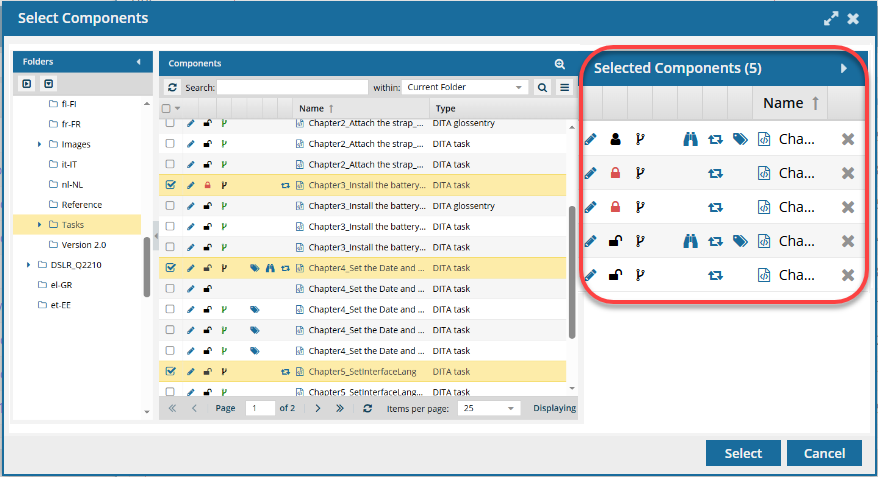Remove the first selected component with its X
This screenshot has width=878, height=477.
848,139
